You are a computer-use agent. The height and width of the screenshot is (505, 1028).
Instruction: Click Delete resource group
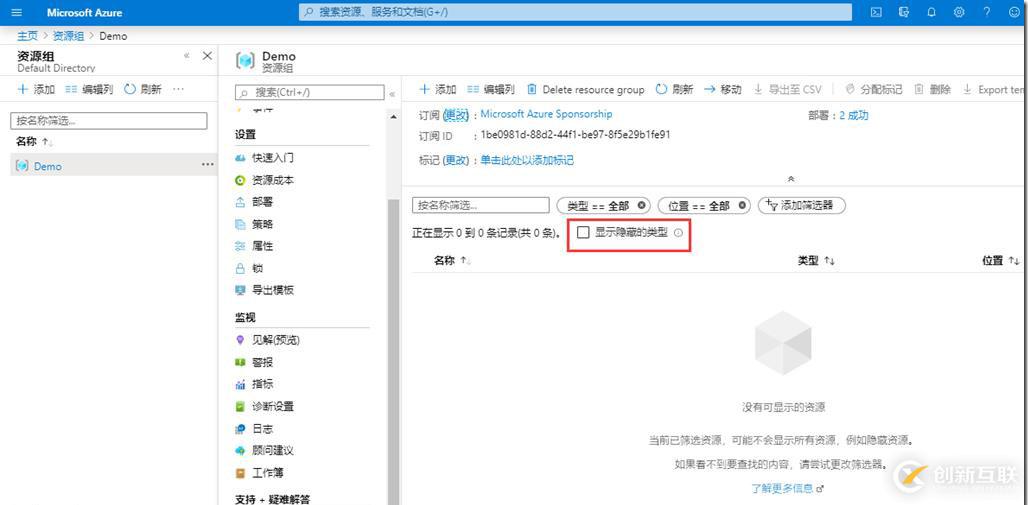tap(585, 89)
